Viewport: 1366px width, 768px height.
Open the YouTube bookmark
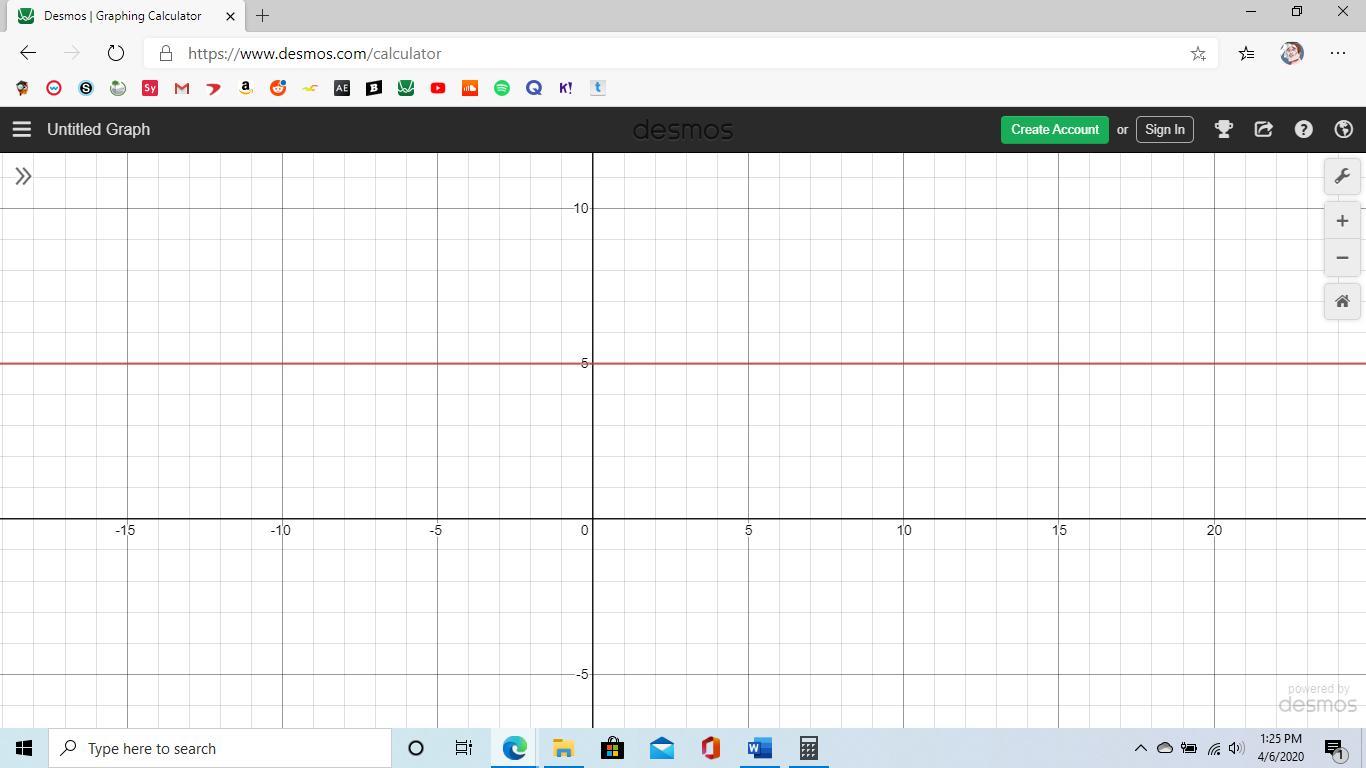438,88
